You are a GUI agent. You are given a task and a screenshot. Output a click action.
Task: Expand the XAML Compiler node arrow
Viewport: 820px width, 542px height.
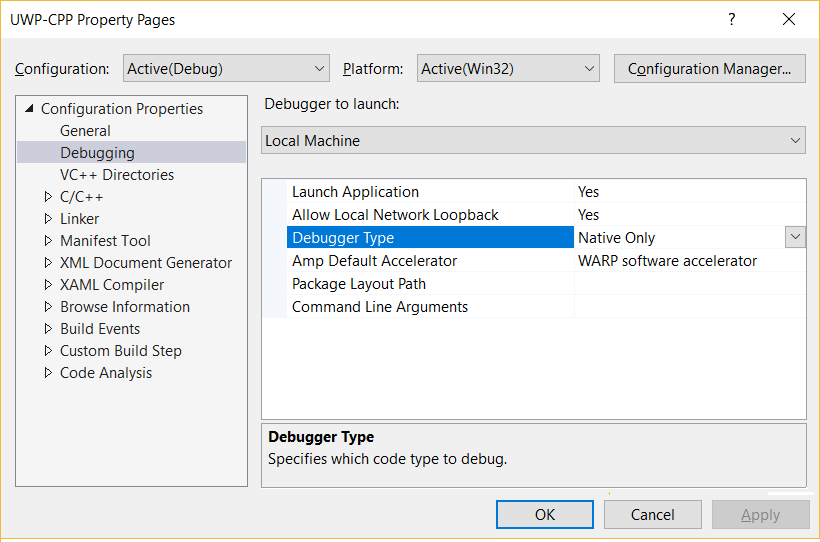coord(48,284)
